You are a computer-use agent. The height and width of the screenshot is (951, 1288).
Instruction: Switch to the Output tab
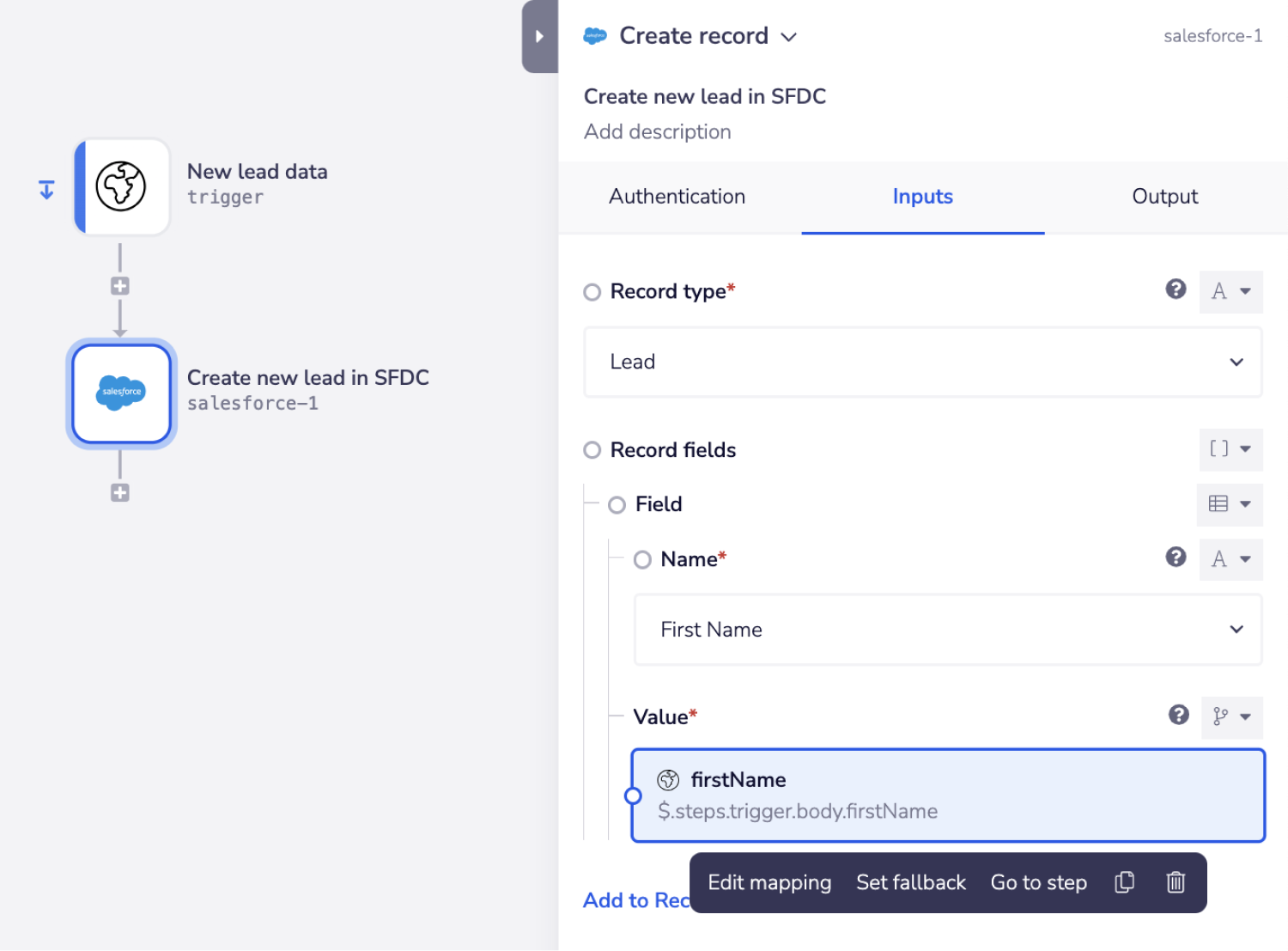1164,197
